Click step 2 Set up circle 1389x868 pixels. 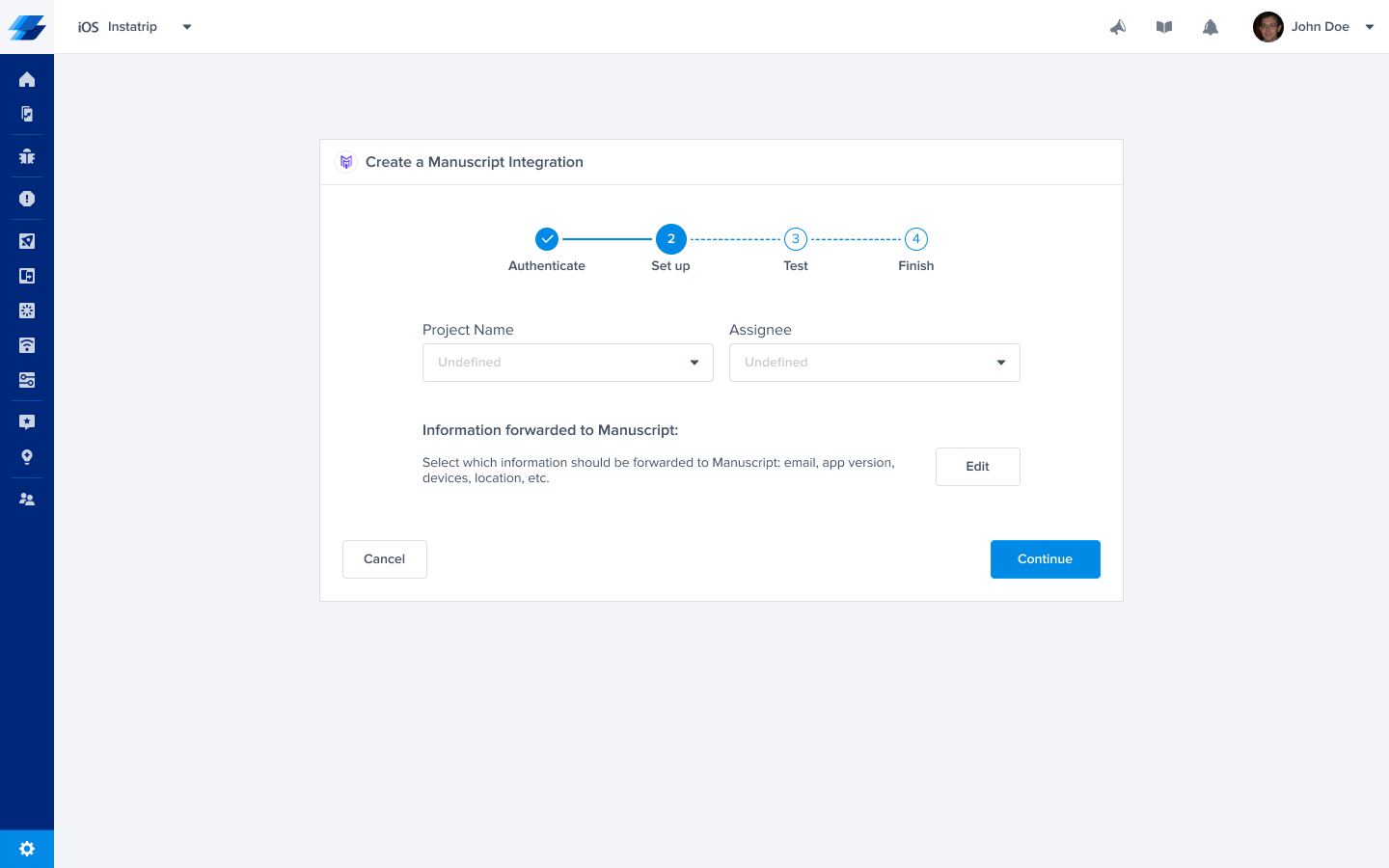click(671, 238)
